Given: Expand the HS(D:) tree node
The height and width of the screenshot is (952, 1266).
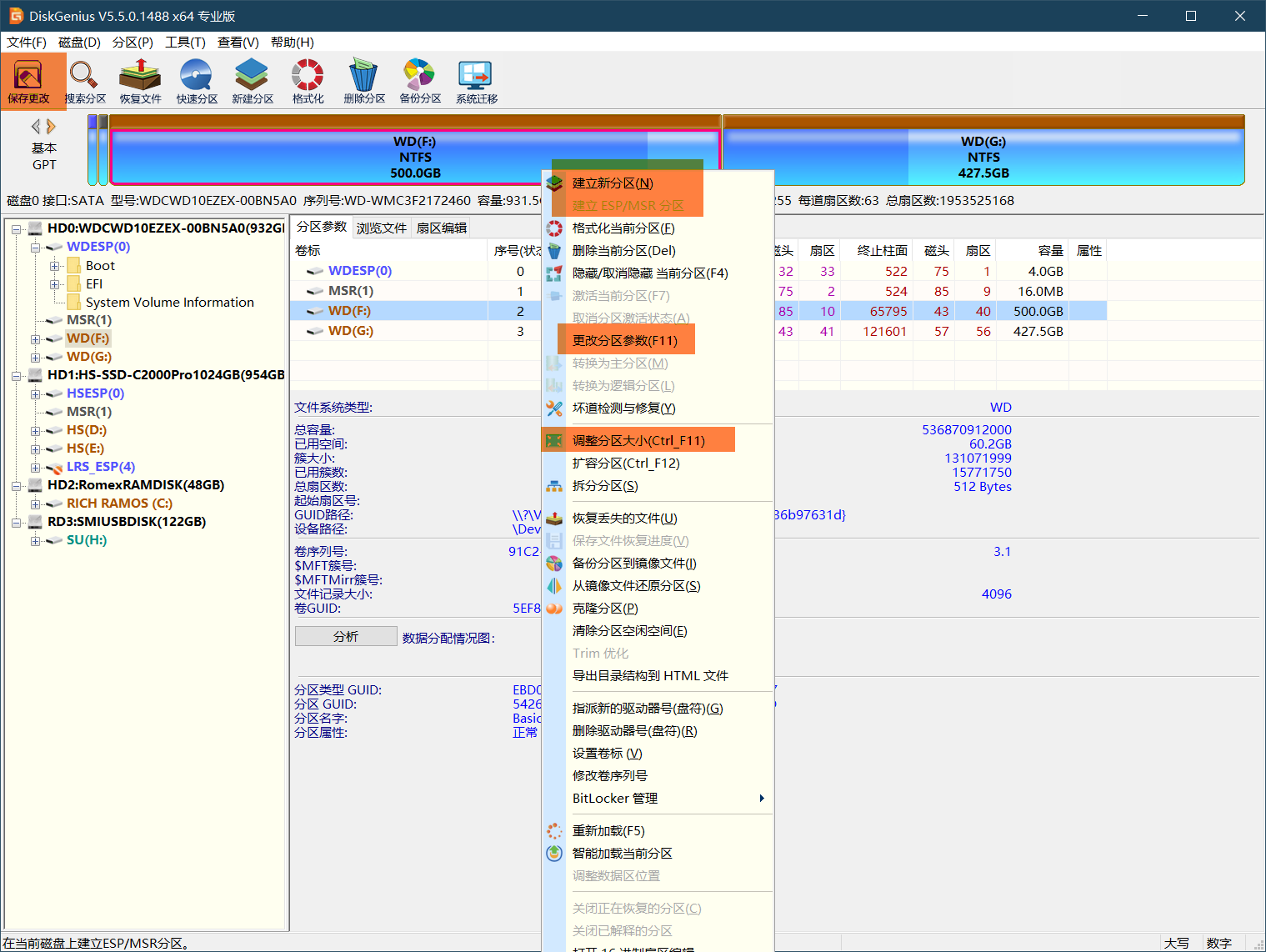Looking at the screenshot, I should pos(36,430).
